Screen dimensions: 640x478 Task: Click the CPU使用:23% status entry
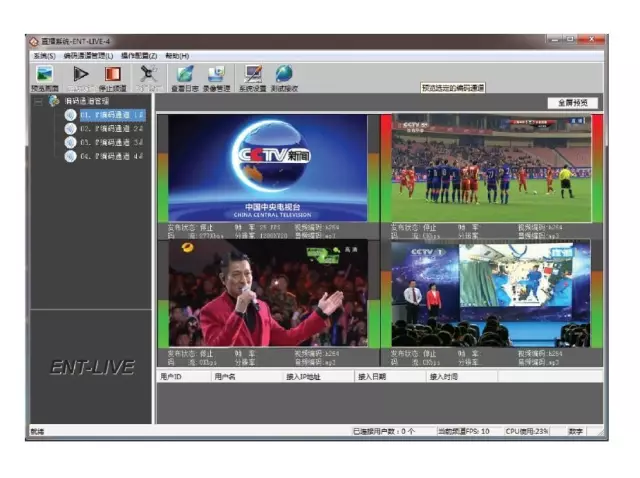[x=527, y=431]
